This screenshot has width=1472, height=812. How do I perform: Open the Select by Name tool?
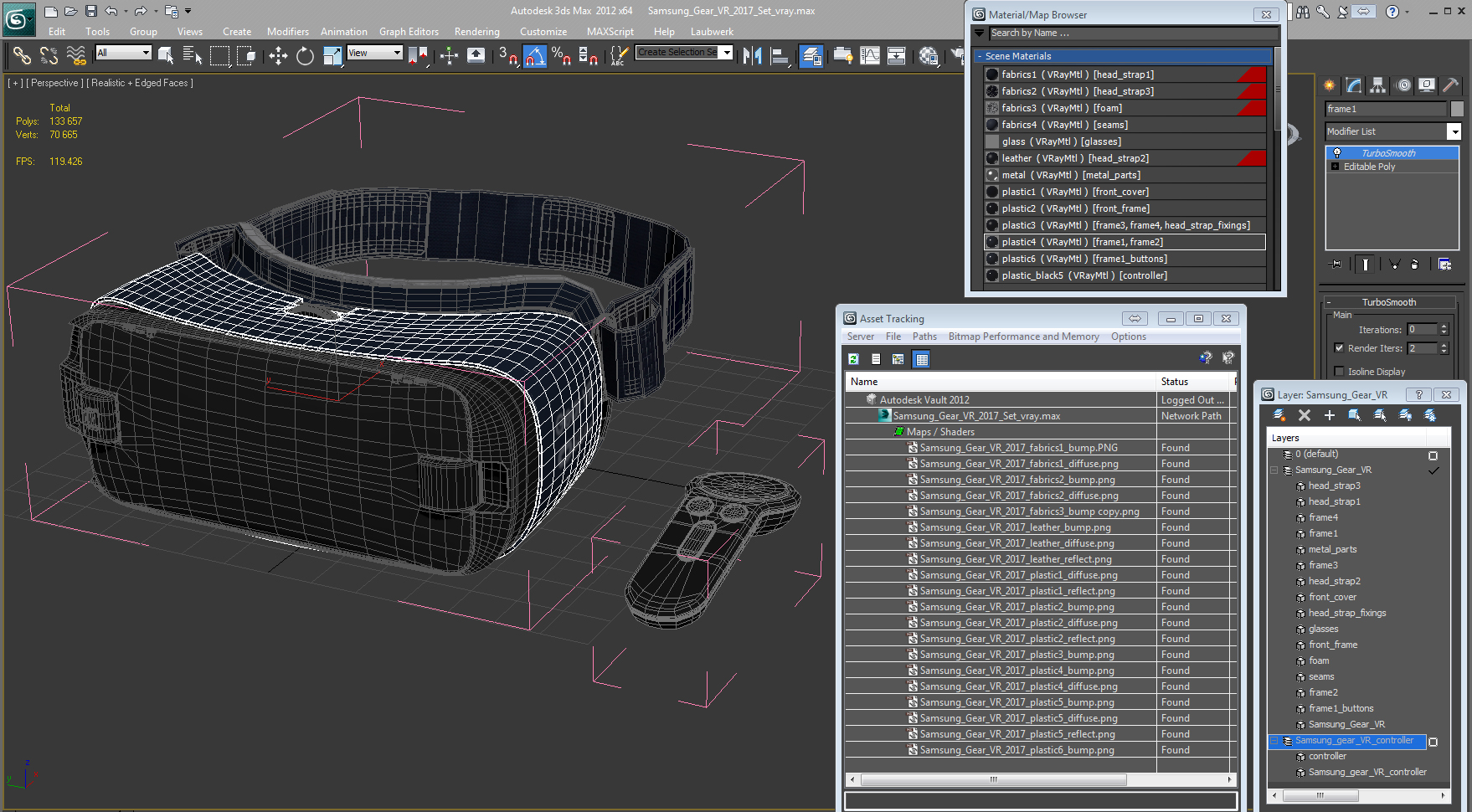coord(193,56)
